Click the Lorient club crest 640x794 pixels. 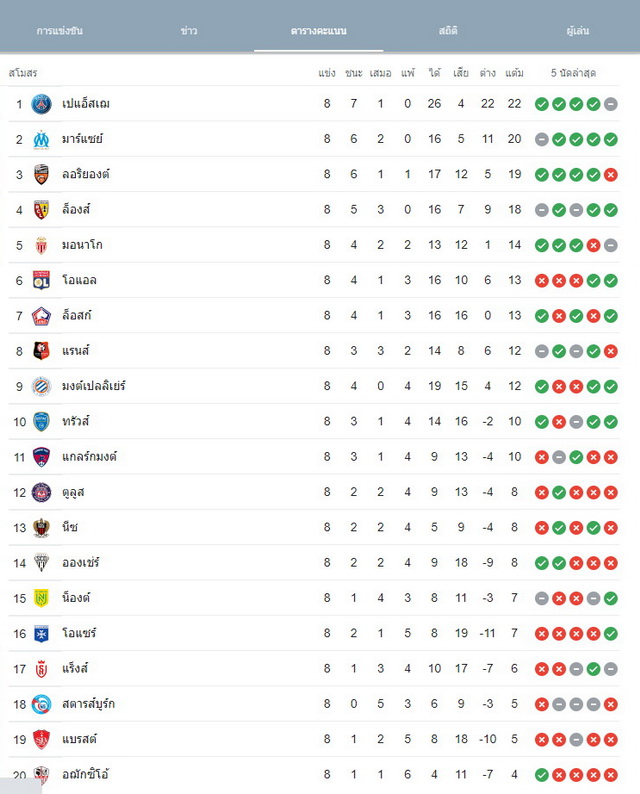click(41, 174)
